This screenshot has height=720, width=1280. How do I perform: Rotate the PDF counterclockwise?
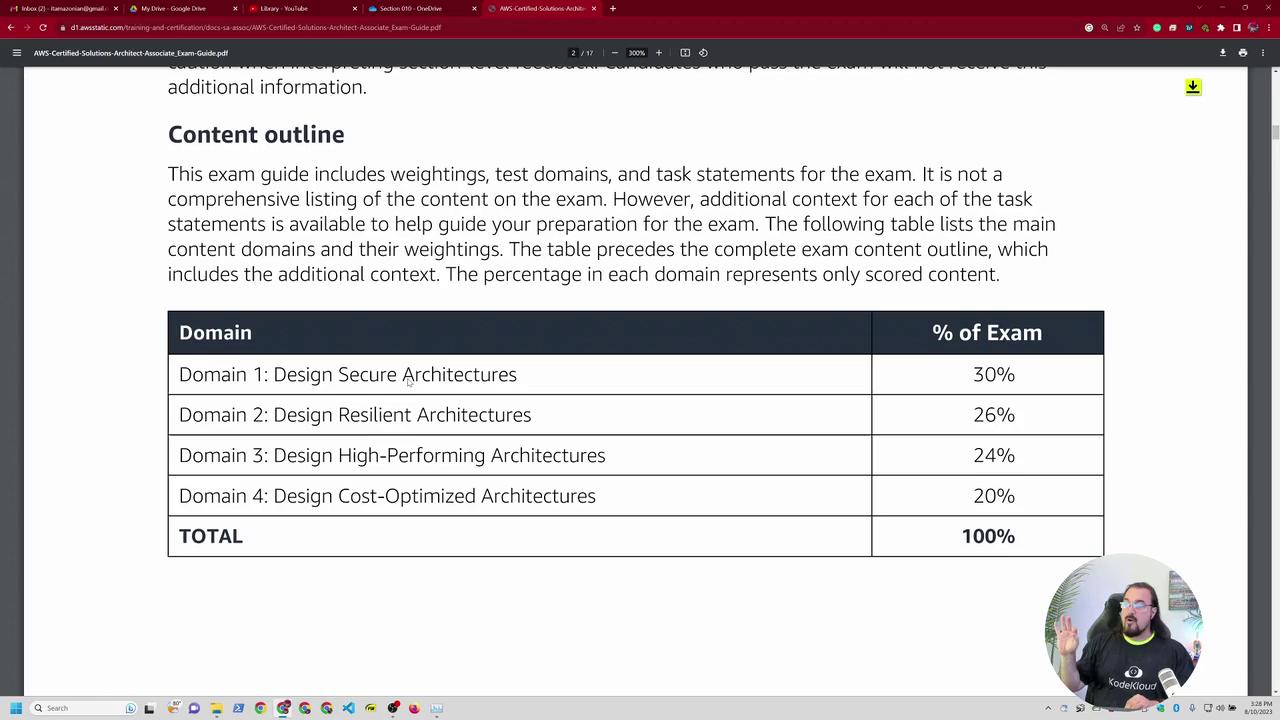[703, 53]
